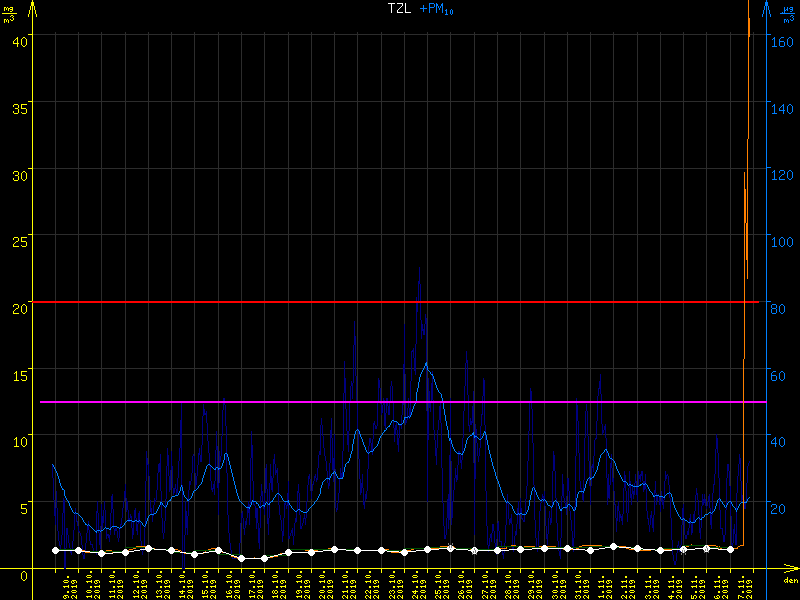
Task: Click the red horizontal limit line
Action: pos(400,302)
